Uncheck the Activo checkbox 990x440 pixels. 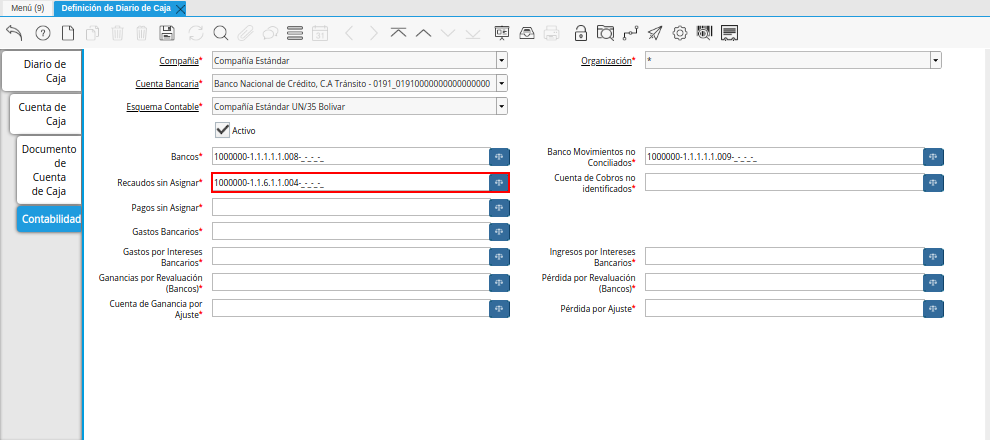pos(223,130)
